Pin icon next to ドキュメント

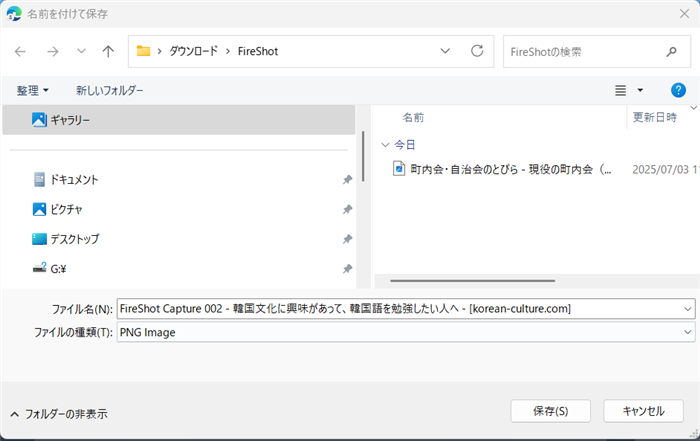[346, 180]
